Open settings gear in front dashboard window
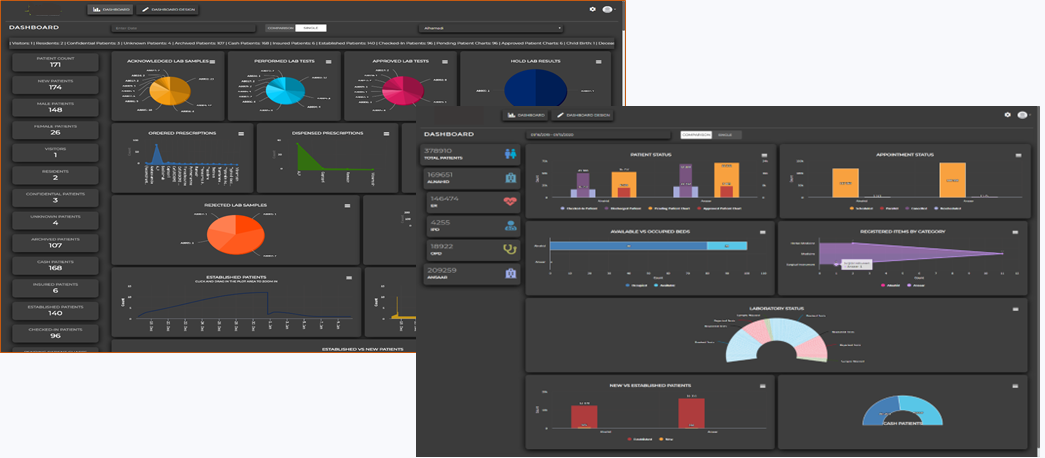Screen dimensions: 1045x458 click(1008, 115)
